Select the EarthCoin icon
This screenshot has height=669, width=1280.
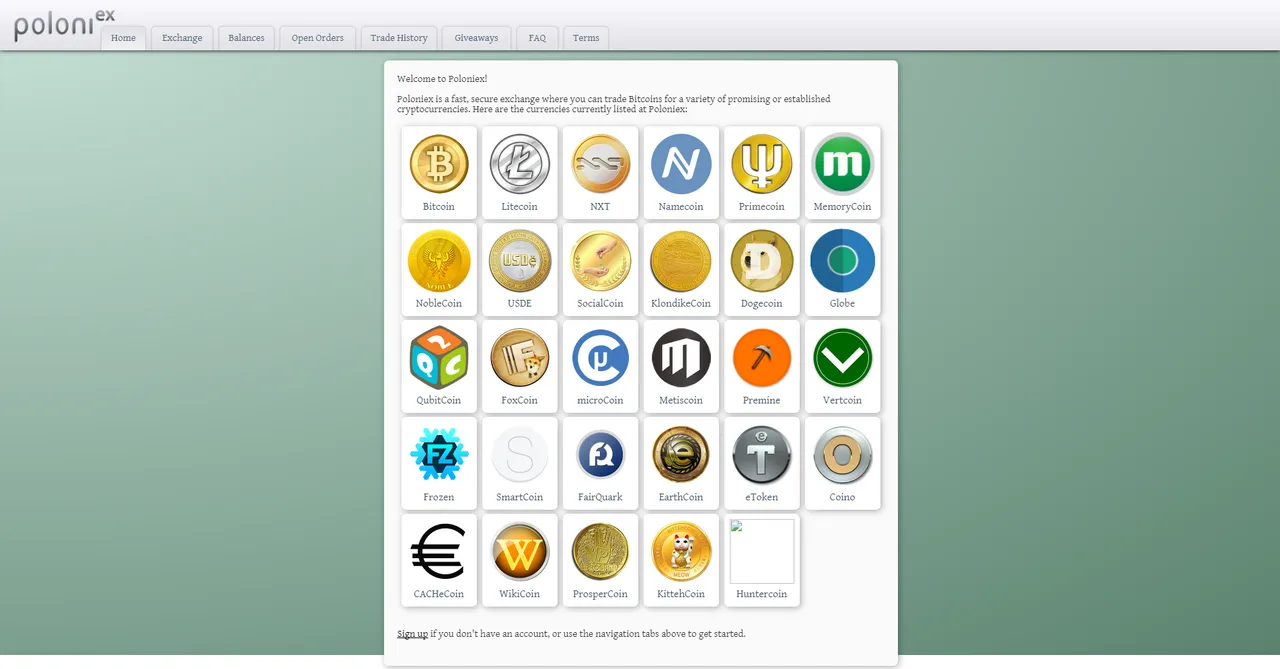click(681, 455)
